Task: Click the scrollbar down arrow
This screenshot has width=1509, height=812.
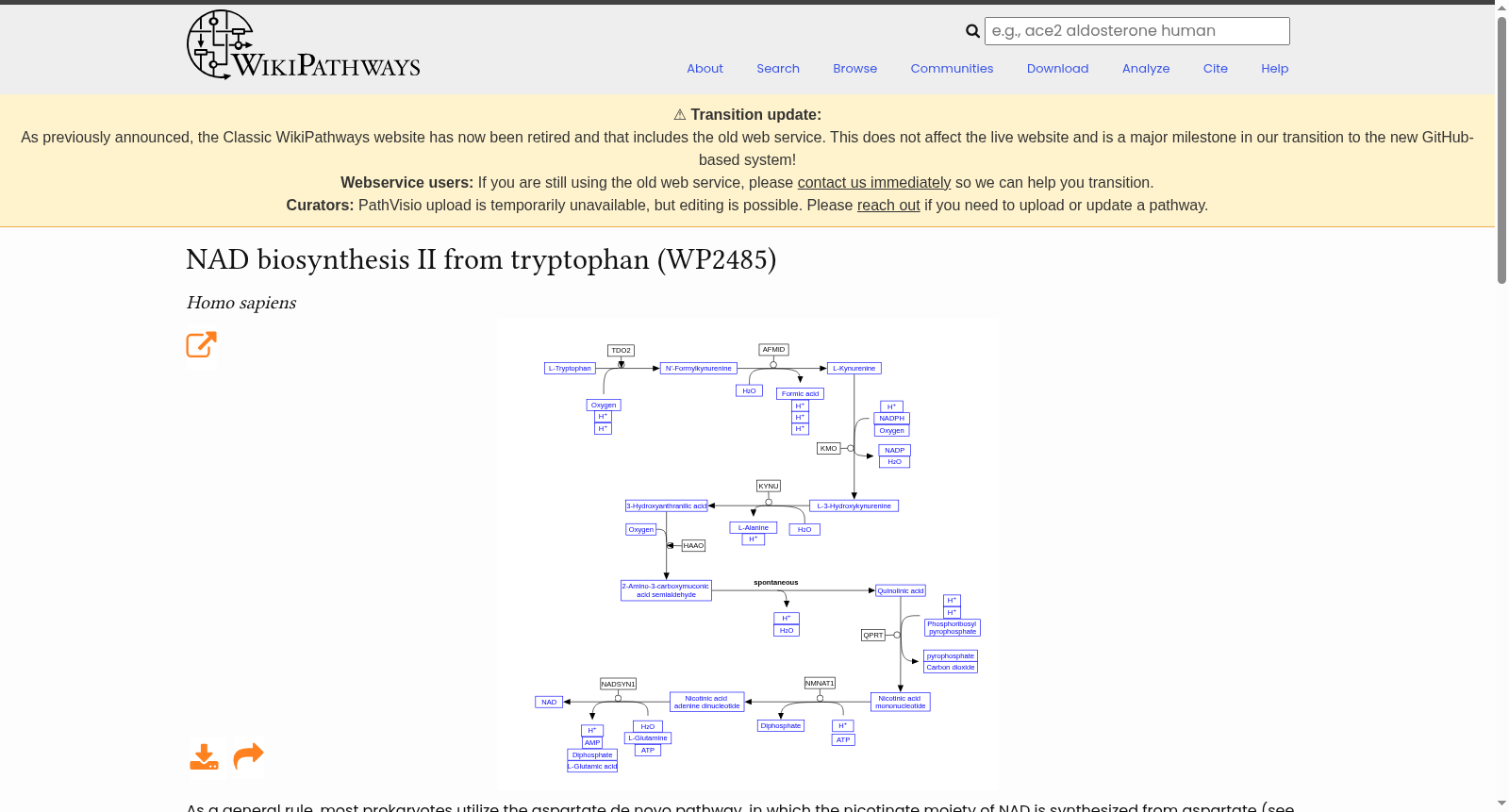Action: click(1501, 804)
